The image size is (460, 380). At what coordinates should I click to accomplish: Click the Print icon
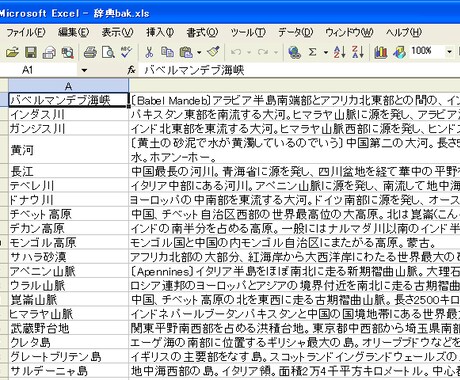[x=90, y=52]
